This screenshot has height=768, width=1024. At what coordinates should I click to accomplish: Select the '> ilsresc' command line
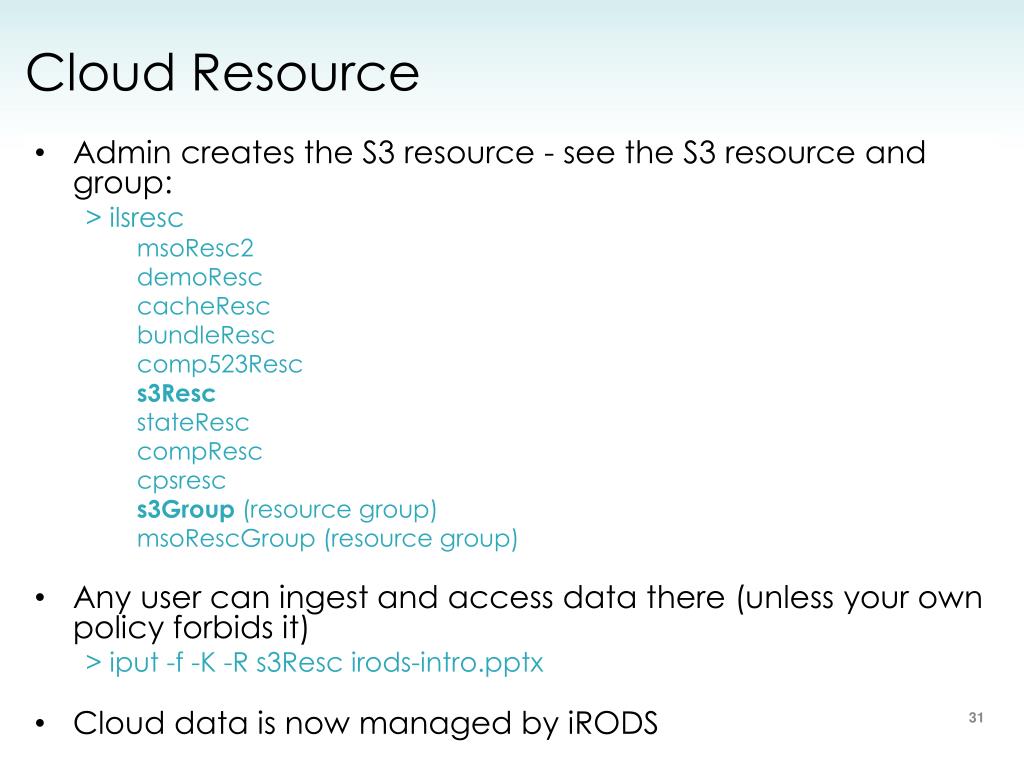point(135,217)
